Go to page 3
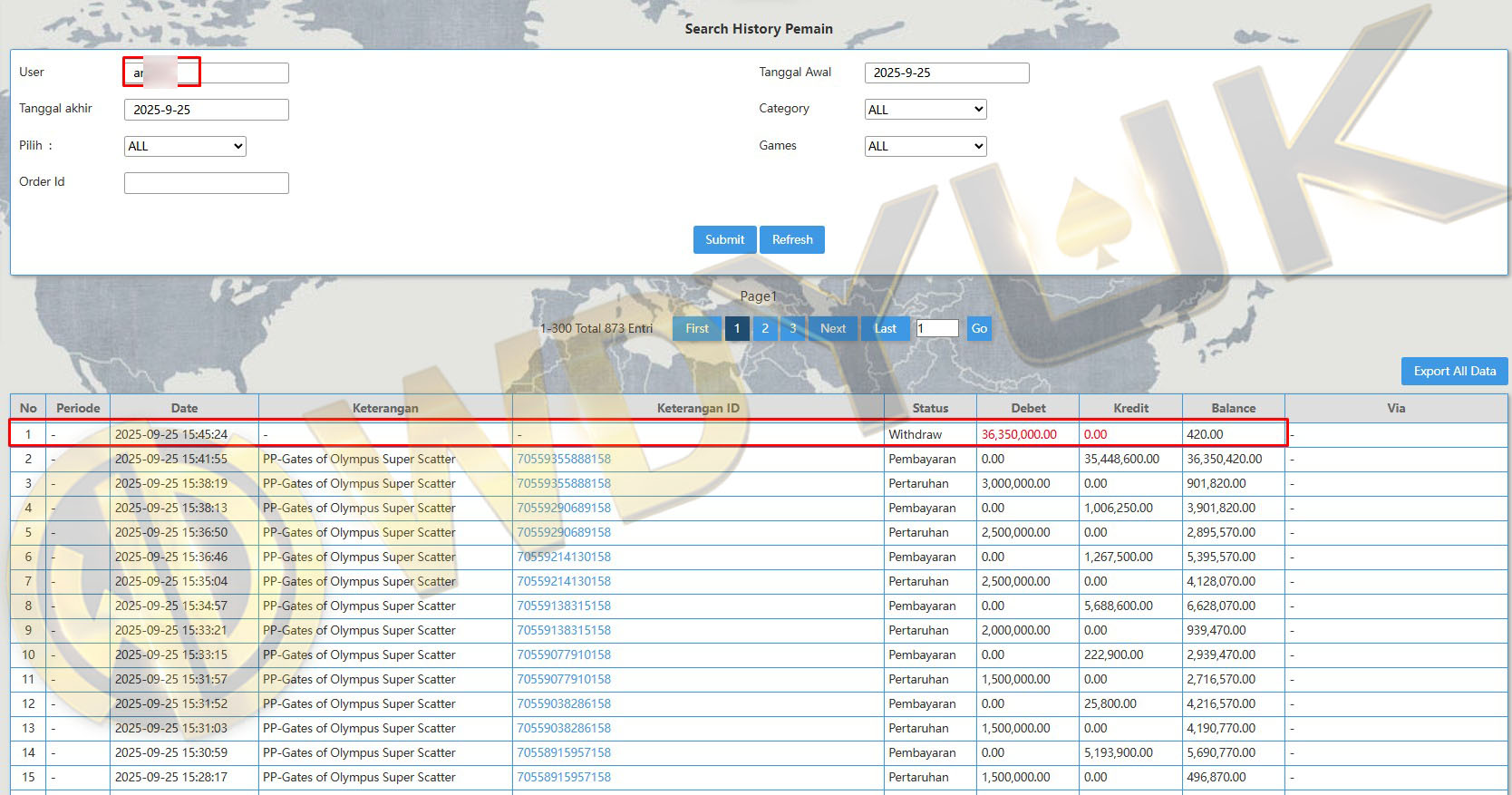 coord(792,328)
